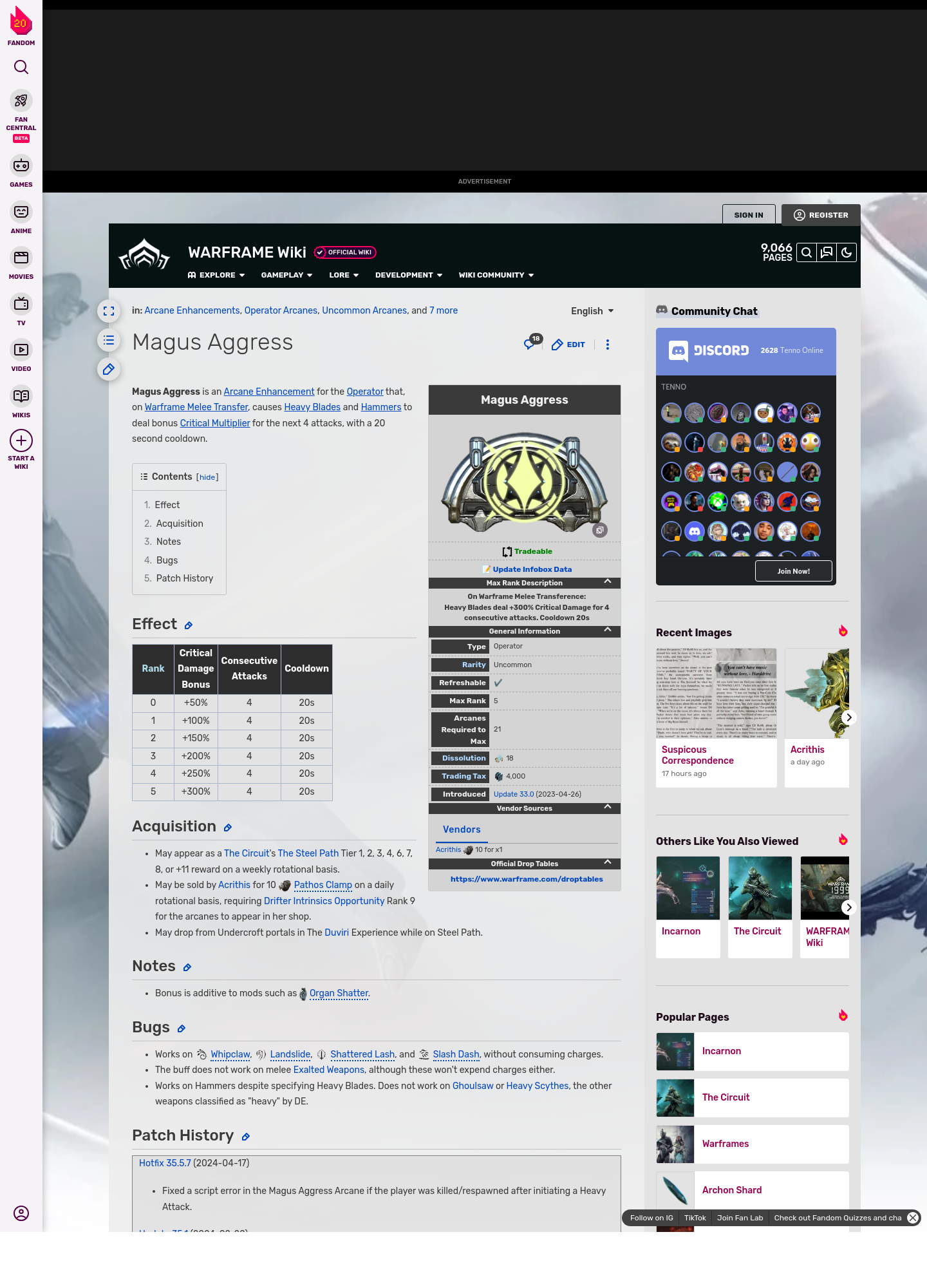Show the 7 more categories link
Viewport: 927px width, 1288px height.
tap(444, 310)
